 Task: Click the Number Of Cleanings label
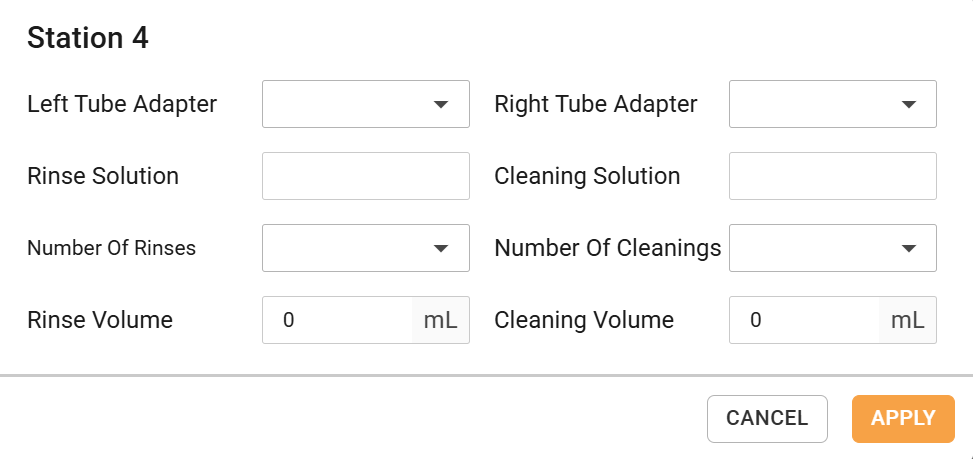(x=608, y=248)
